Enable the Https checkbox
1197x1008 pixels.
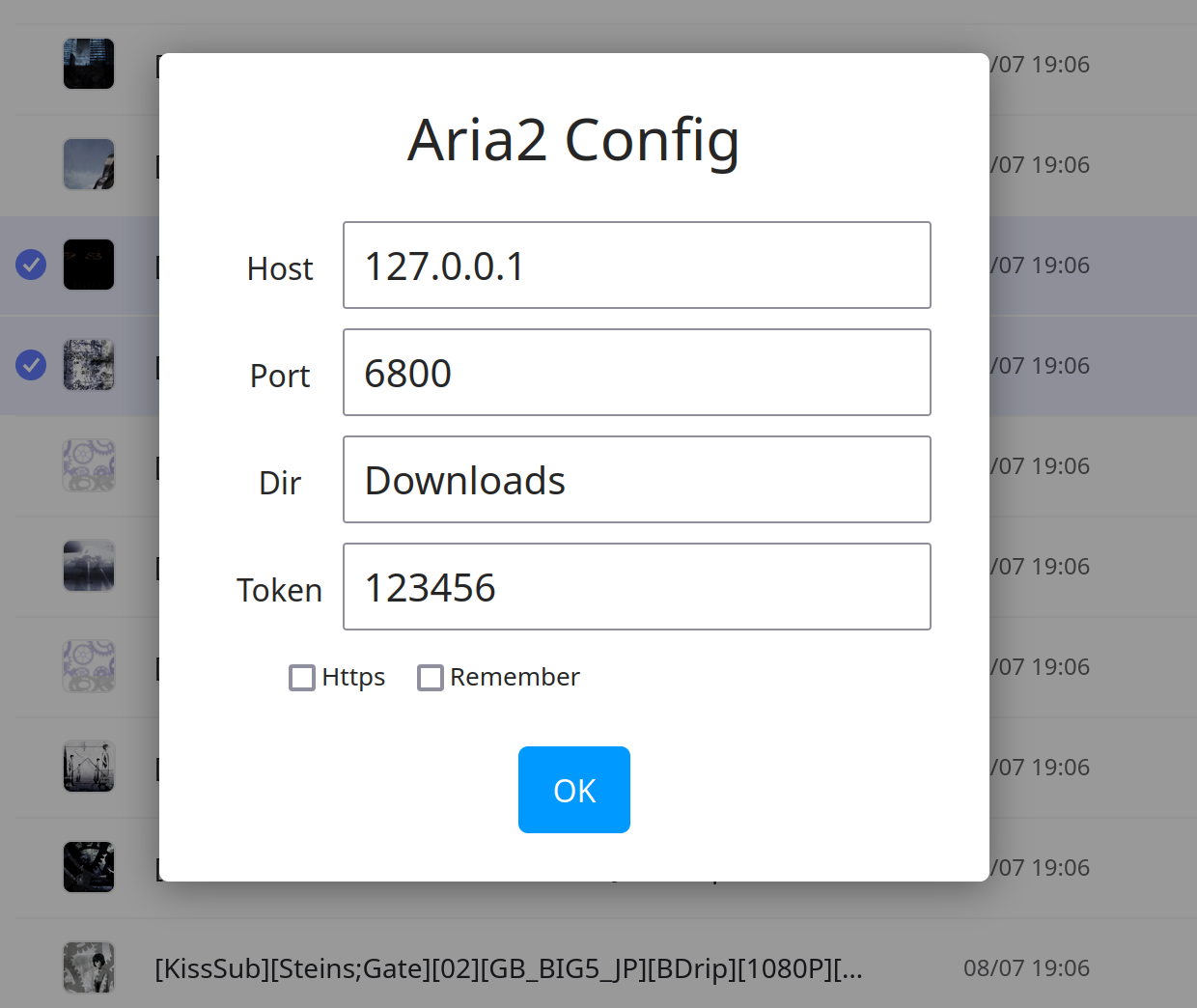click(x=302, y=678)
